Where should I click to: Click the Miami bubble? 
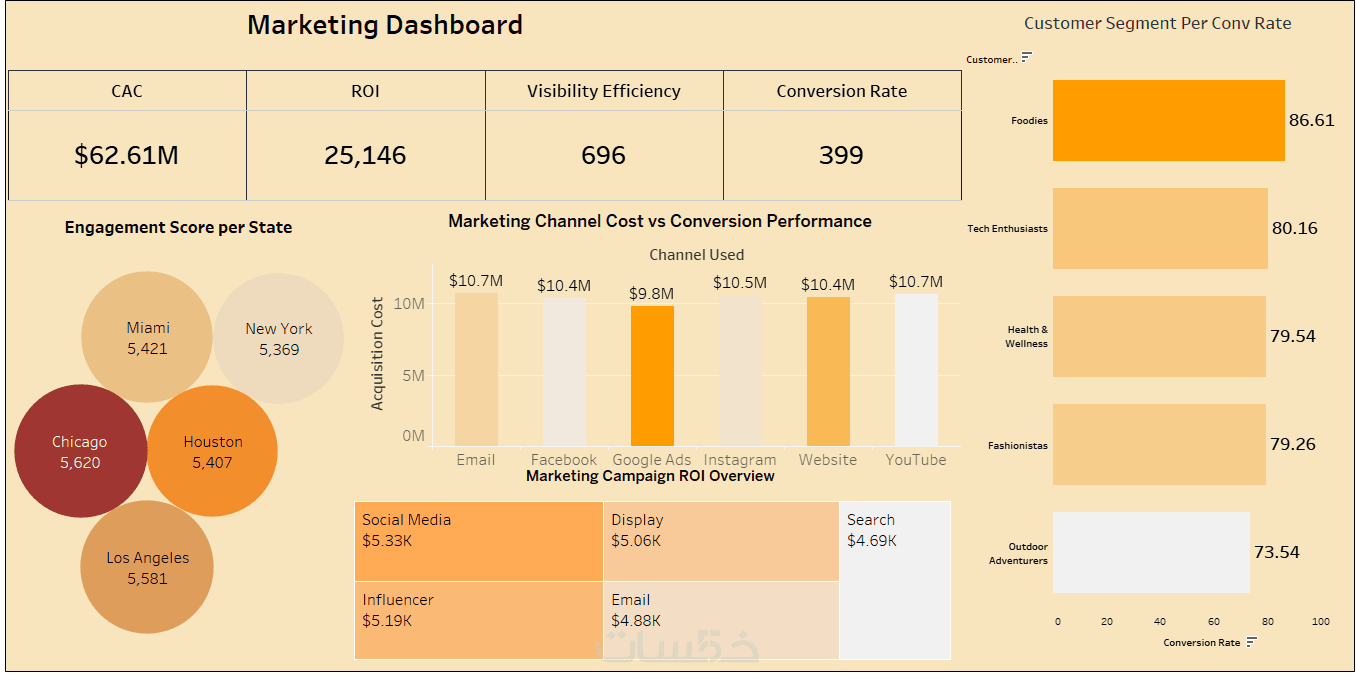(x=147, y=337)
